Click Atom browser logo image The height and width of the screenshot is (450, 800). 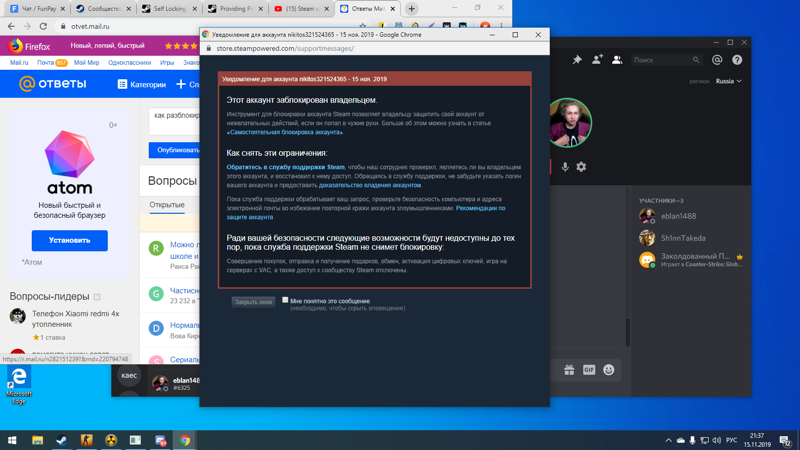(x=69, y=154)
